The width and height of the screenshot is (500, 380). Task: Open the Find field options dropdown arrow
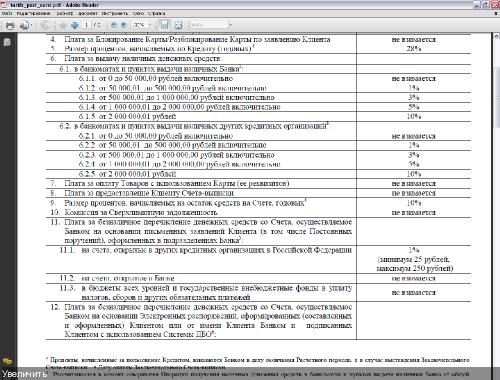pyautogui.click(x=230, y=25)
